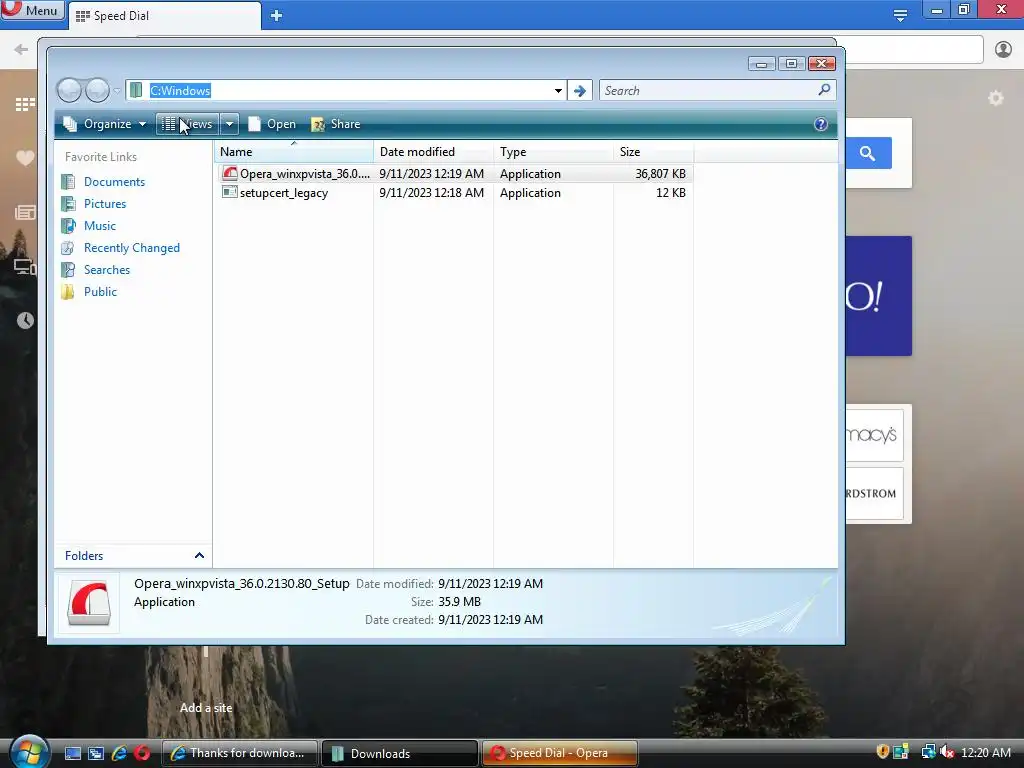Open the Macy's speed dial tile
Image resolution: width=1024 pixels, height=768 pixels.
point(874,435)
